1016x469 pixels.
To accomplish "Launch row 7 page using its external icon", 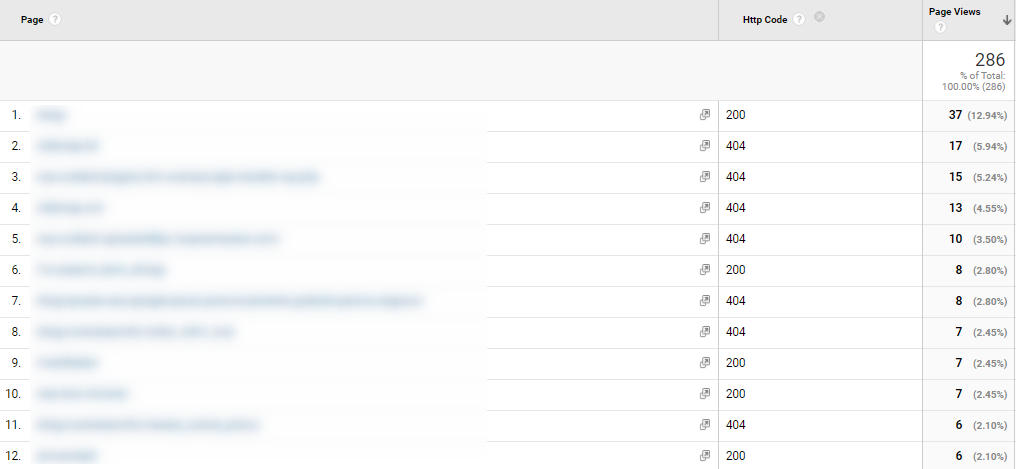I will [704, 301].
